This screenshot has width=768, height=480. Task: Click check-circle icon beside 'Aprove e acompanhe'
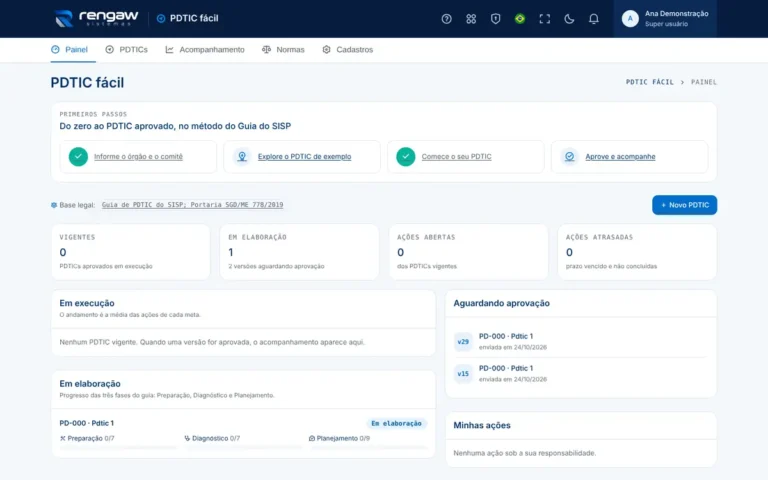(x=570, y=157)
